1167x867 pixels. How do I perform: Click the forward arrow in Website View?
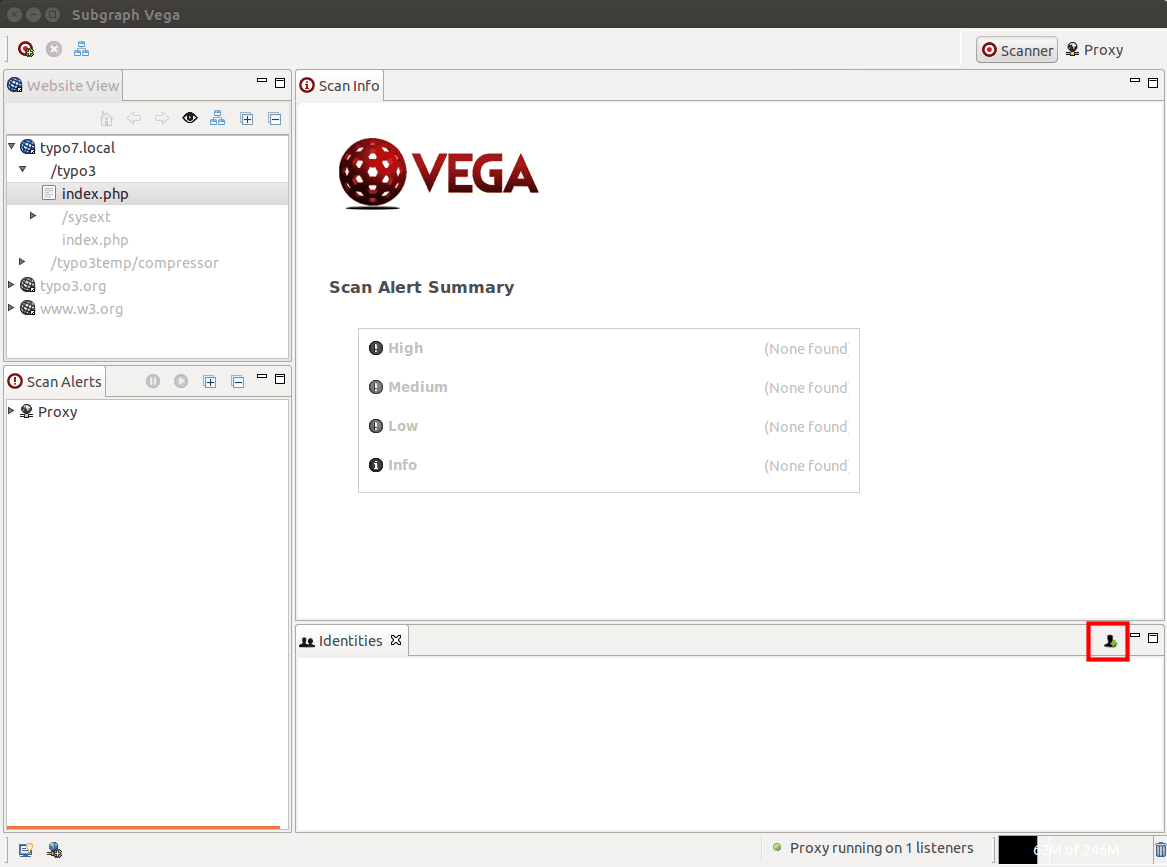(162, 118)
